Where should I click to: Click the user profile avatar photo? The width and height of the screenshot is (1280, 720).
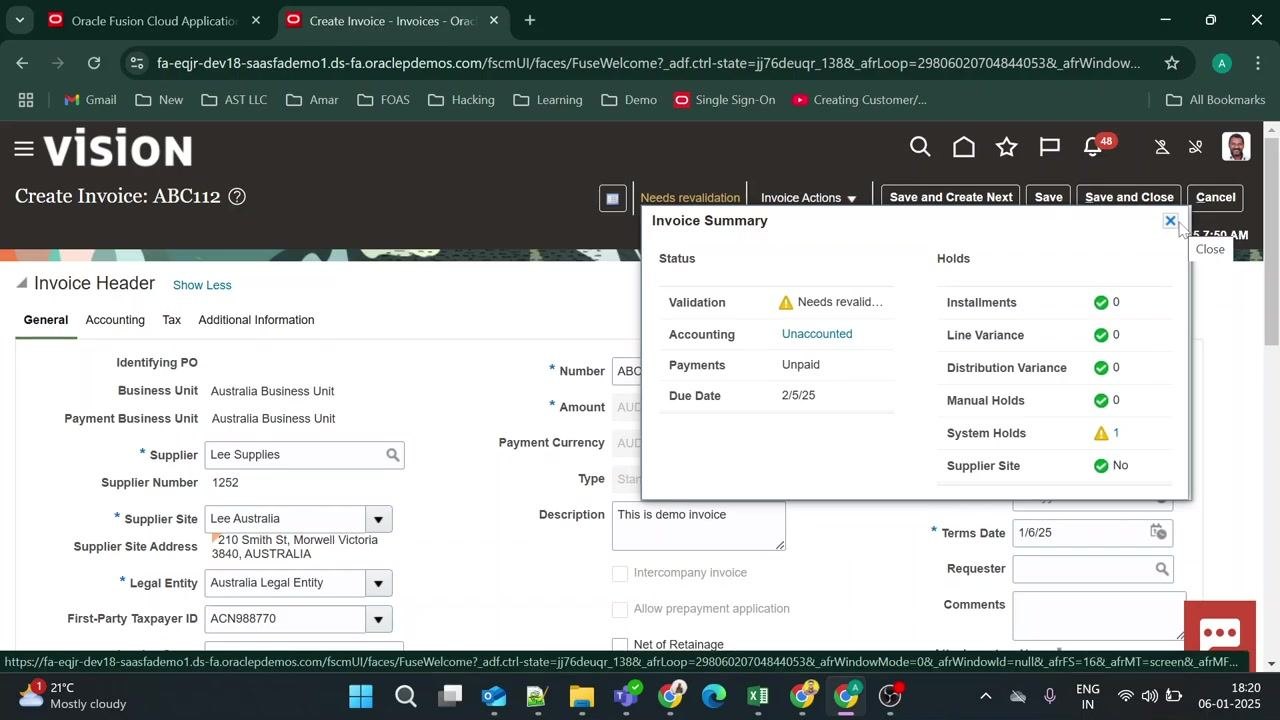pyautogui.click(x=1237, y=147)
